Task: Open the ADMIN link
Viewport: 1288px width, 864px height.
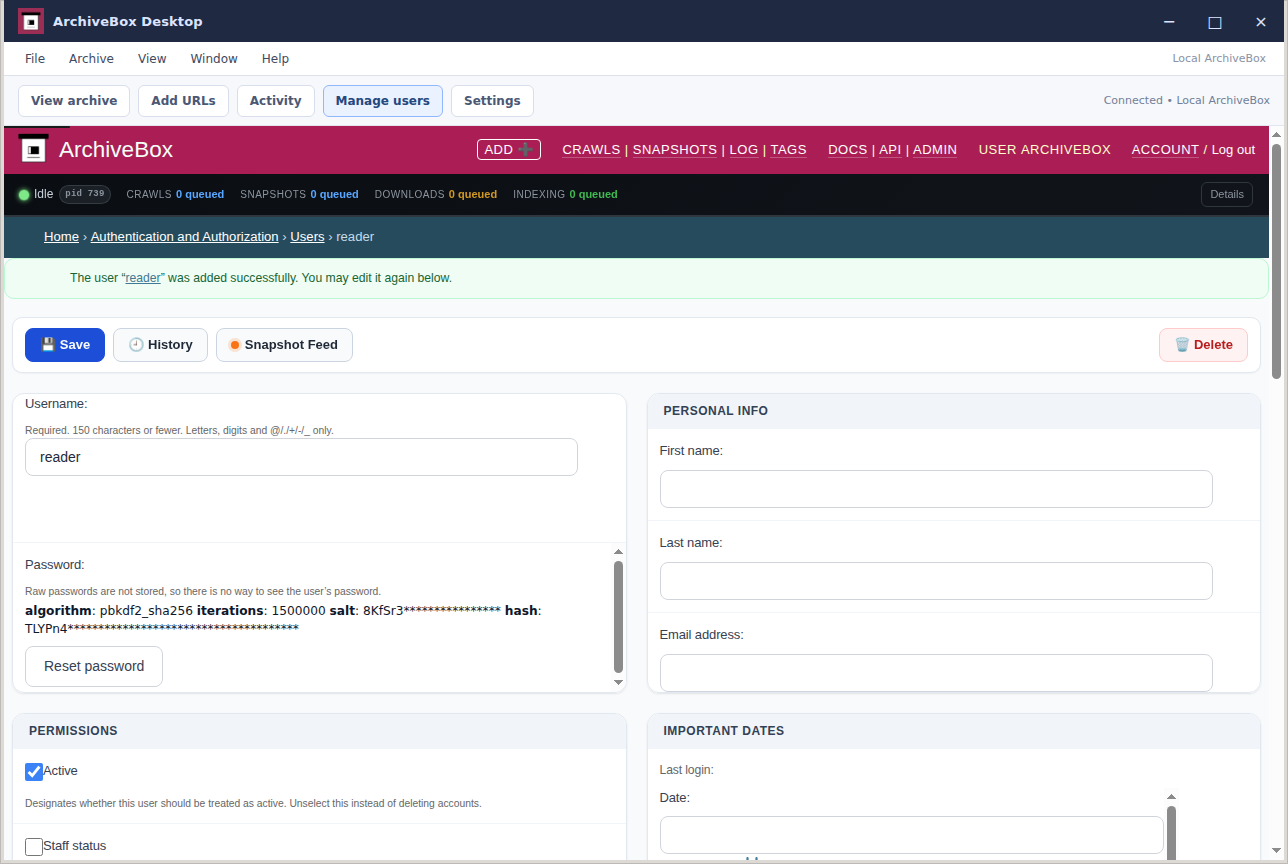Action: (x=935, y=149)
